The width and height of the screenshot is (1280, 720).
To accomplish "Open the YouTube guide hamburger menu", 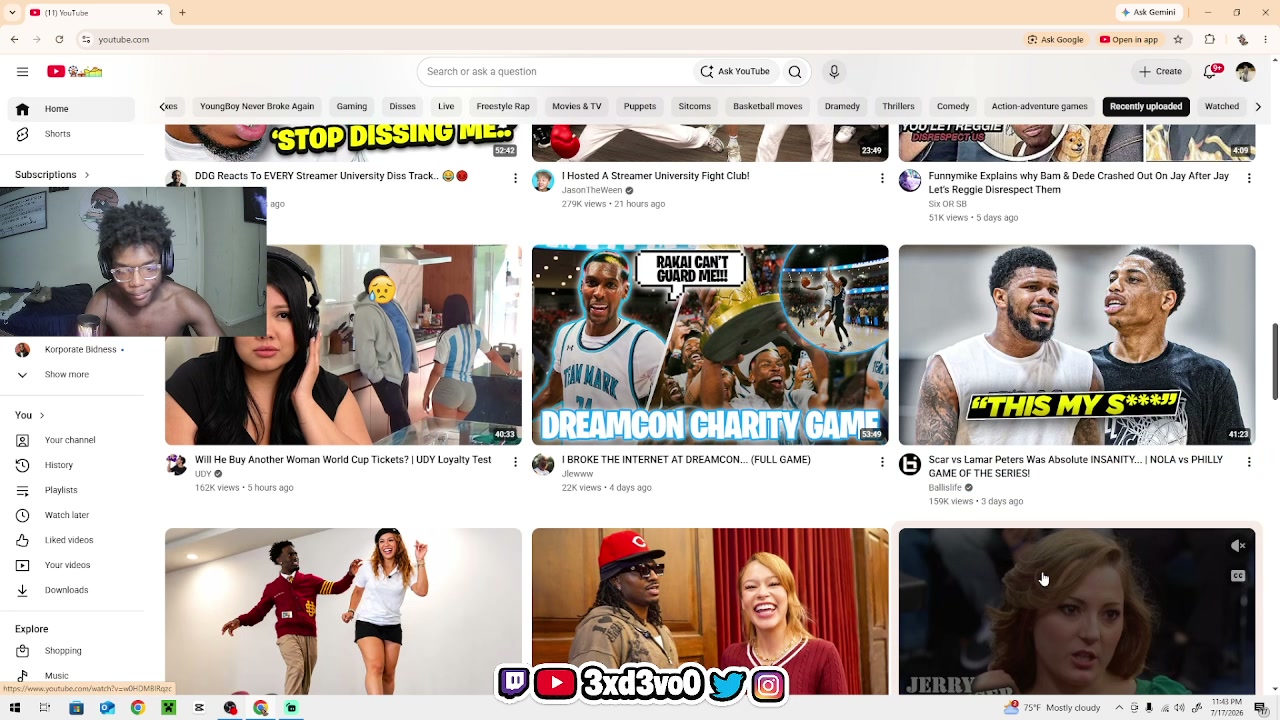I will pos(22,71).
